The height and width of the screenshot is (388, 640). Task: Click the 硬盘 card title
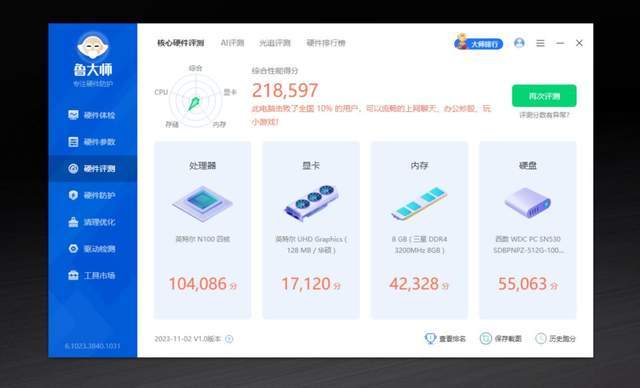click(528, 166)
